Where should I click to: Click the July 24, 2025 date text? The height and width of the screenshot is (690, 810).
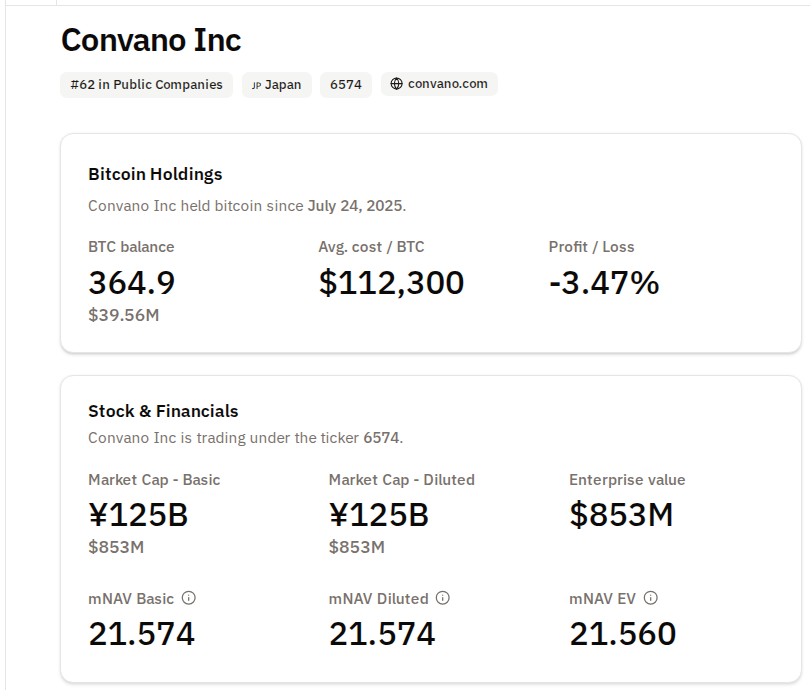tap(354, 206)
